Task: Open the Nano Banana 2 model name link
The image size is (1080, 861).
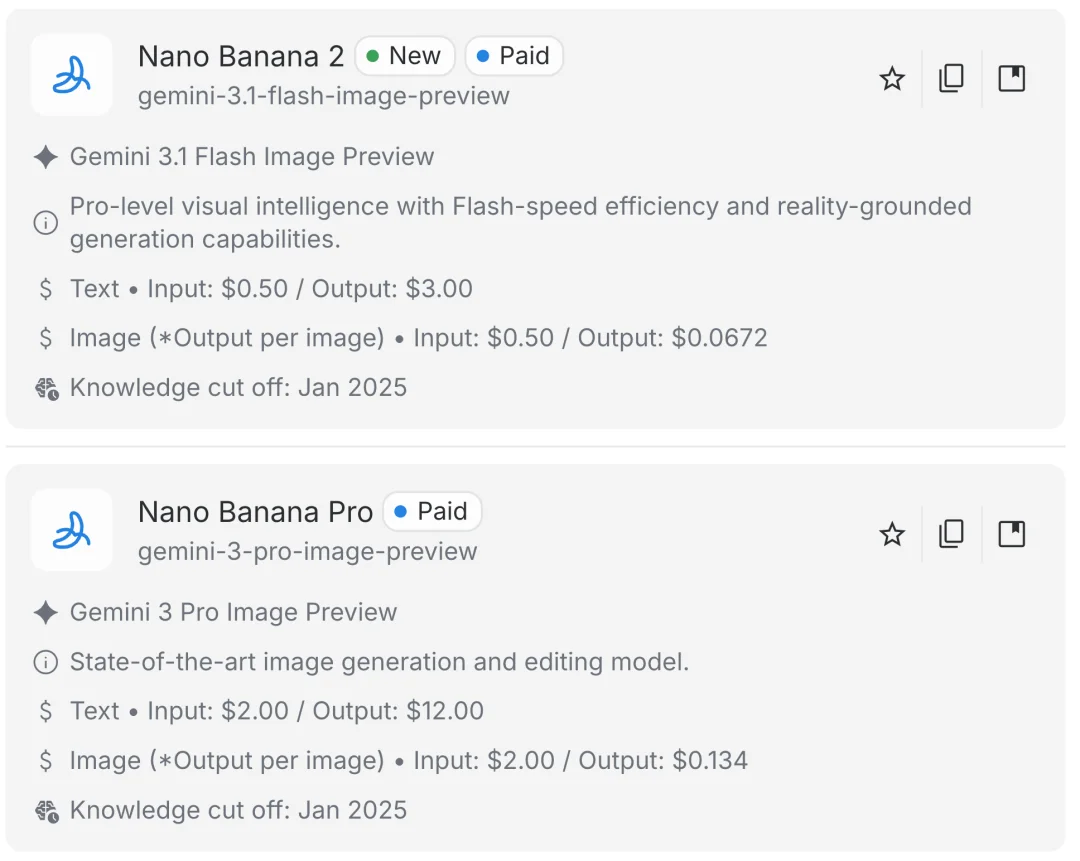Action: pos(240,57)
